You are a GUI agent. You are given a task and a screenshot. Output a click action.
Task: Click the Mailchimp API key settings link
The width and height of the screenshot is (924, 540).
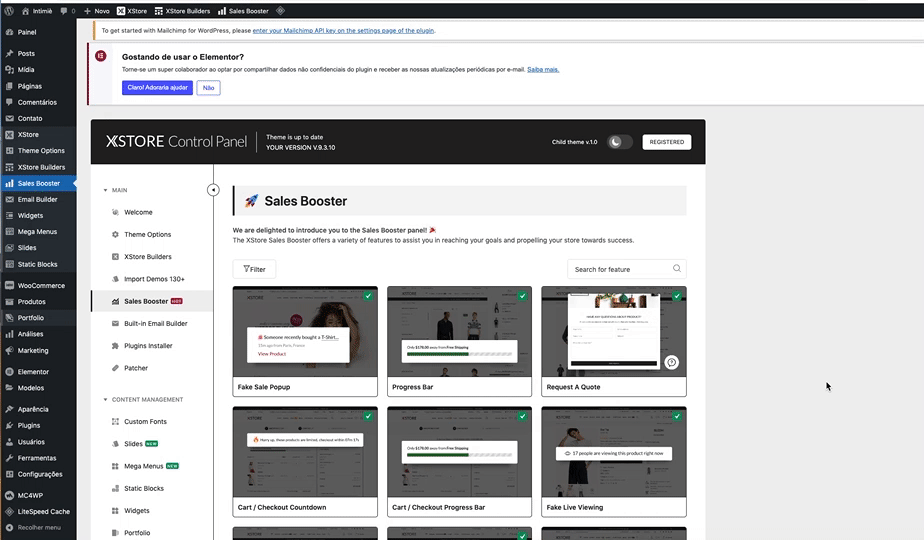343,31
